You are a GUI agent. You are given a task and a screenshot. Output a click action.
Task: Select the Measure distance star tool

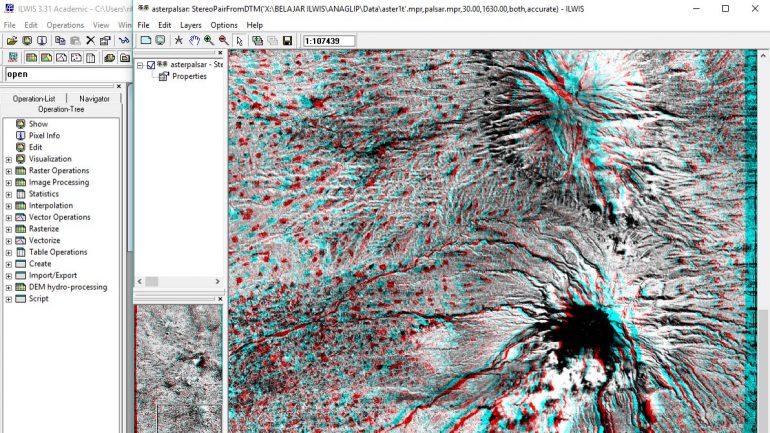pyautogui.click(x=179, y=41)
